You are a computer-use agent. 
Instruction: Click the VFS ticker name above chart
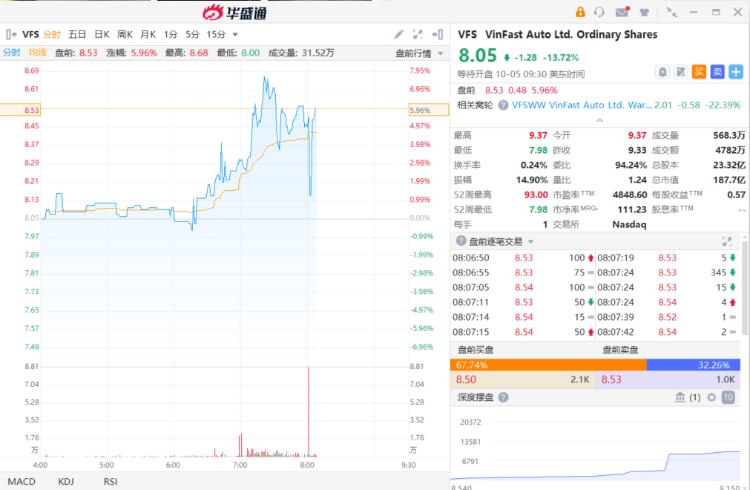click(x=31, y=34)
